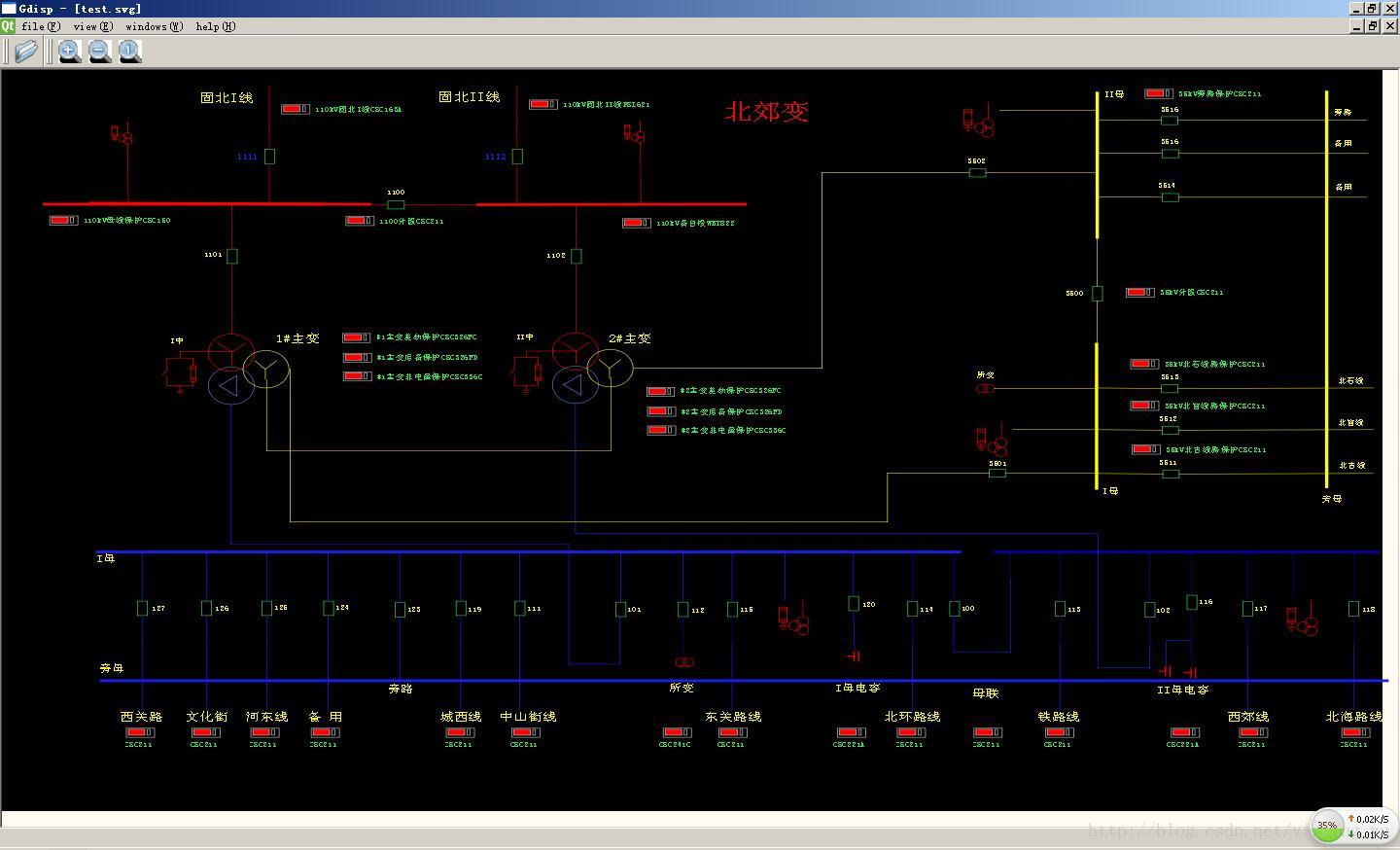1400x850 pixels.
Task: Toggle indicator under 东关路线
Action: coord(732,732)
